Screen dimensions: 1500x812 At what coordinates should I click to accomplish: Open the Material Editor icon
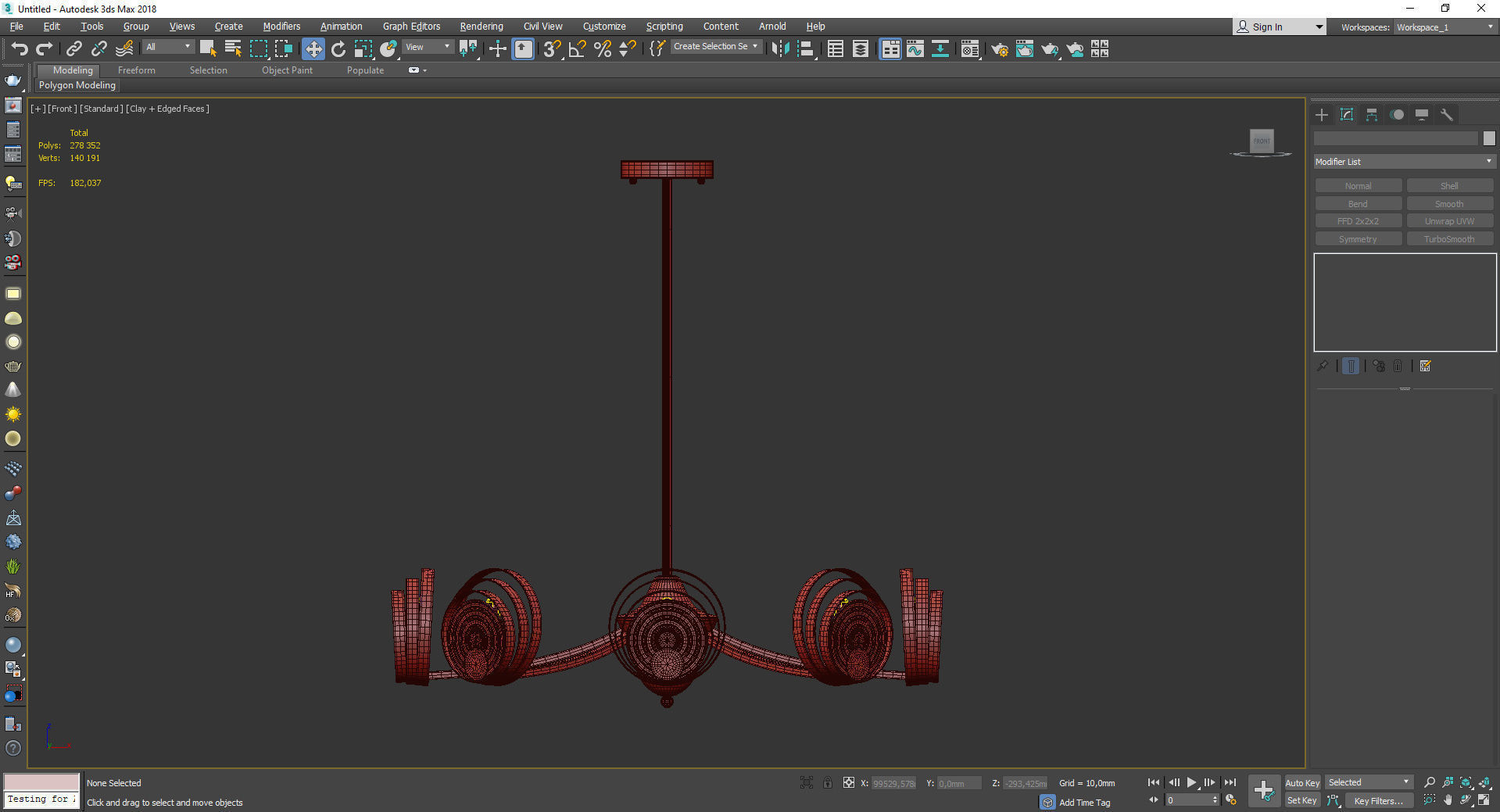coord(970,49)
